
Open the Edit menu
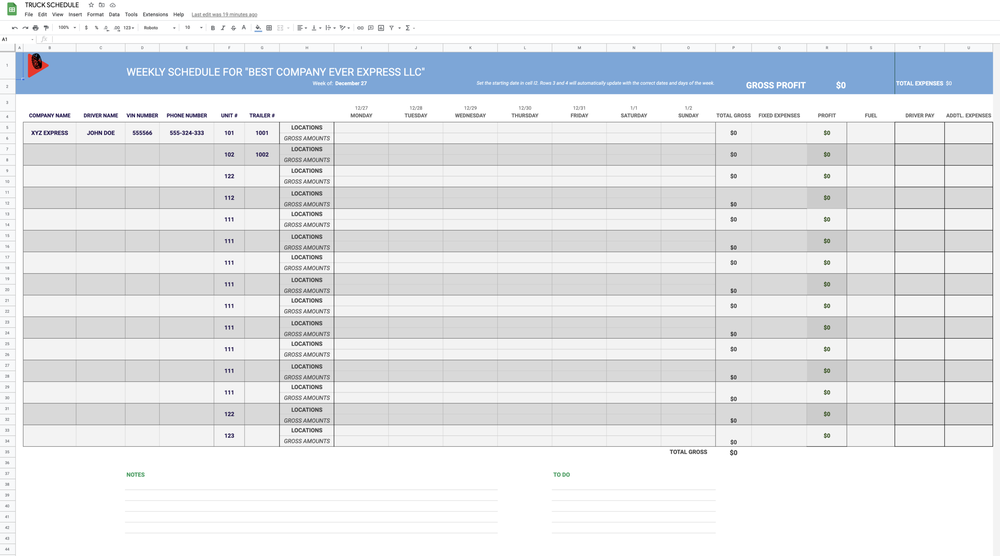coord(42,15)
